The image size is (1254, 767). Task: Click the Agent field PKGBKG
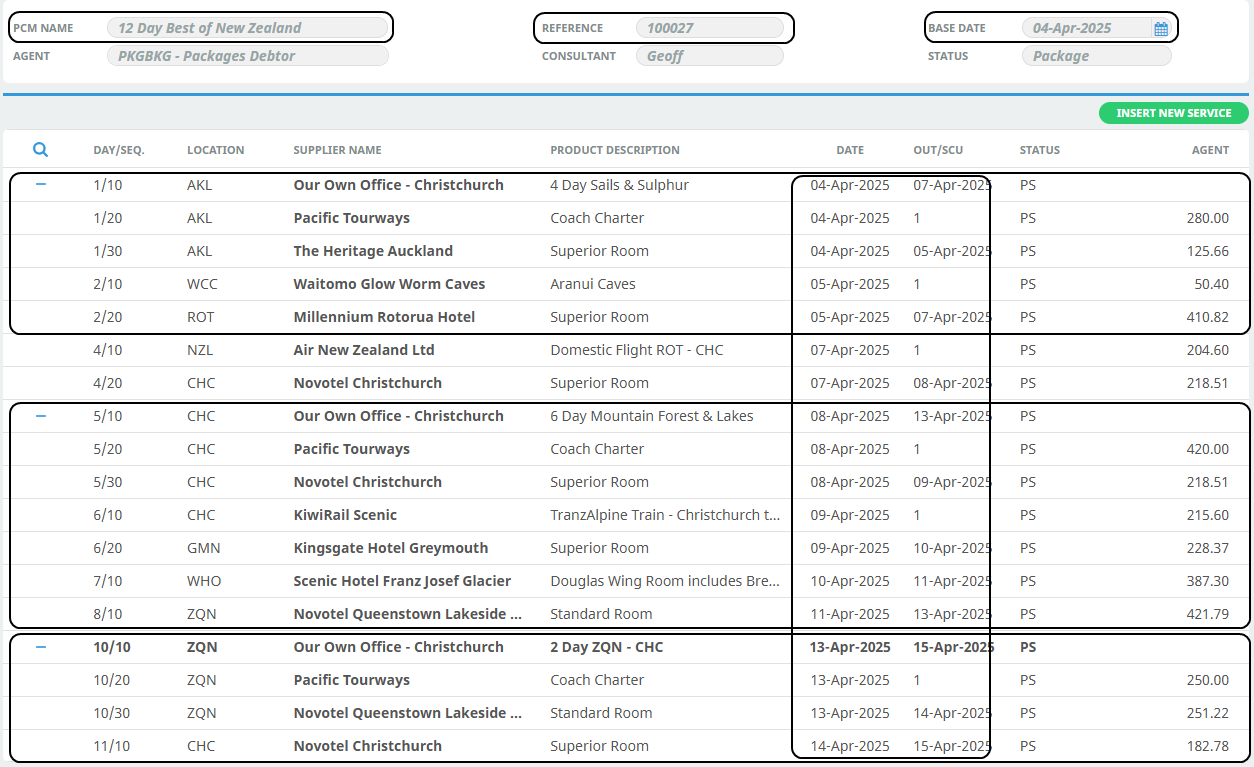(x=247, y=56)
